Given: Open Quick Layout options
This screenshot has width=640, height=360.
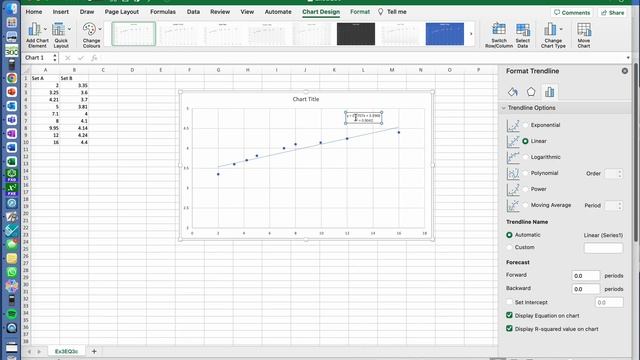Looking at the screenshot, I should click(61, 35).
